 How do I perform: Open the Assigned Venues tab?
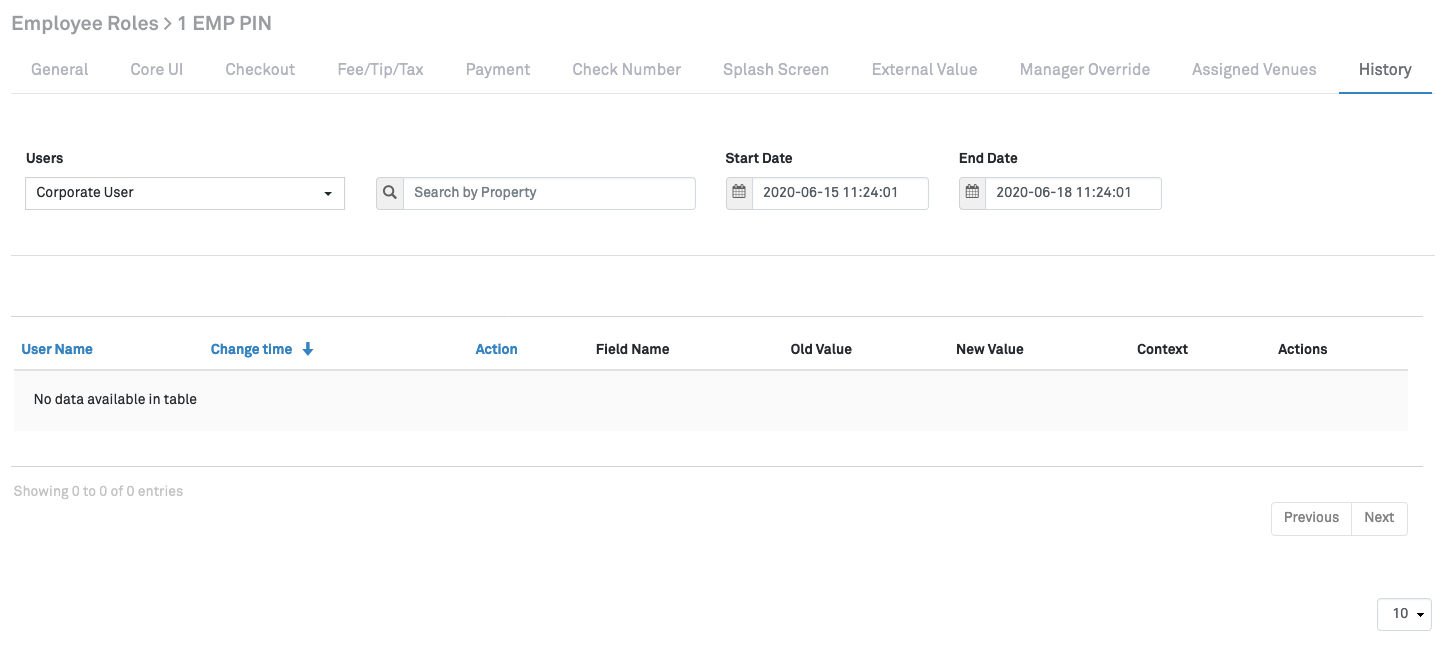(x=1254, y=70)
